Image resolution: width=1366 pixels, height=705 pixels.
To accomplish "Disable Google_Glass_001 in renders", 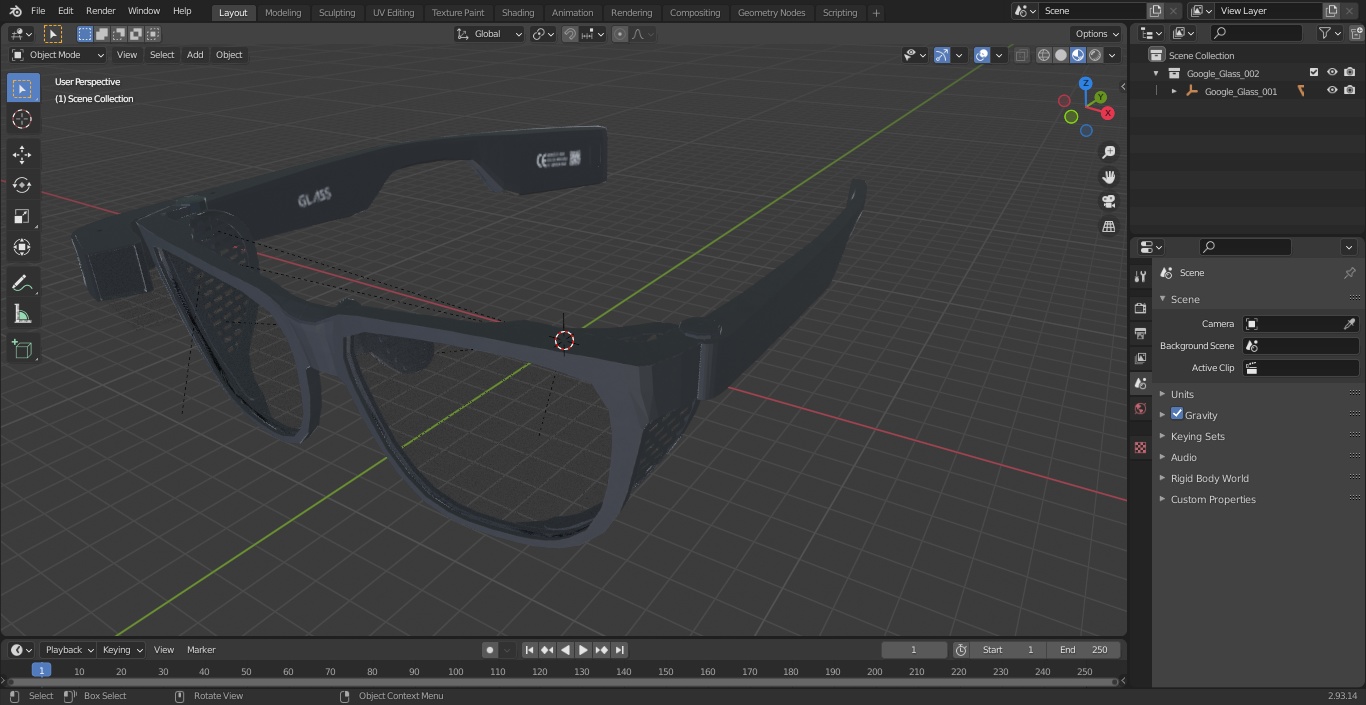I will click(x=1349, y=91).
